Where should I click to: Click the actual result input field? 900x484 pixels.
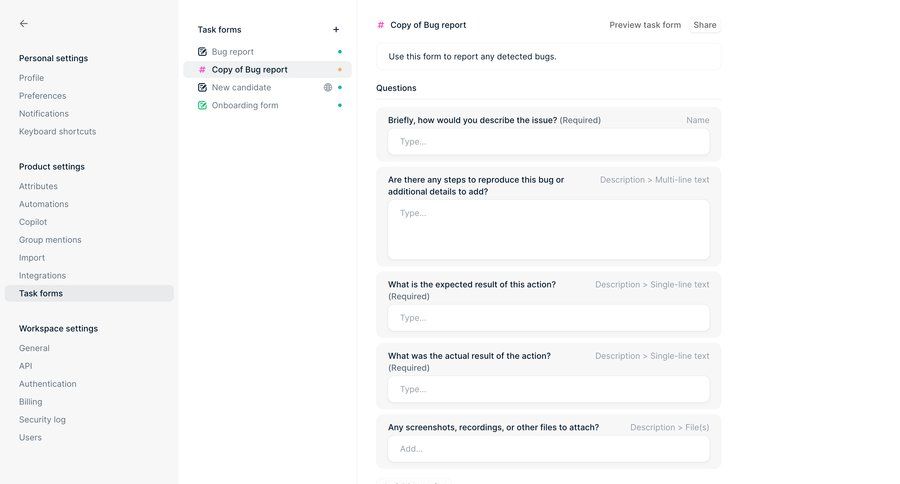click(548, 389)
